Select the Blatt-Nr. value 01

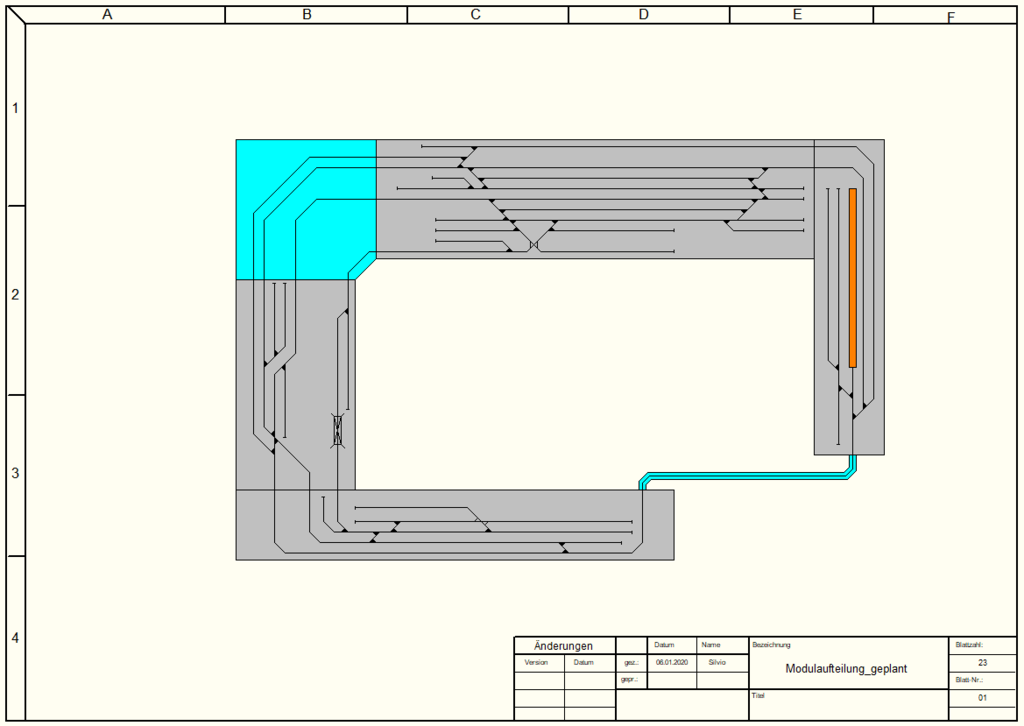pos(982,698)
